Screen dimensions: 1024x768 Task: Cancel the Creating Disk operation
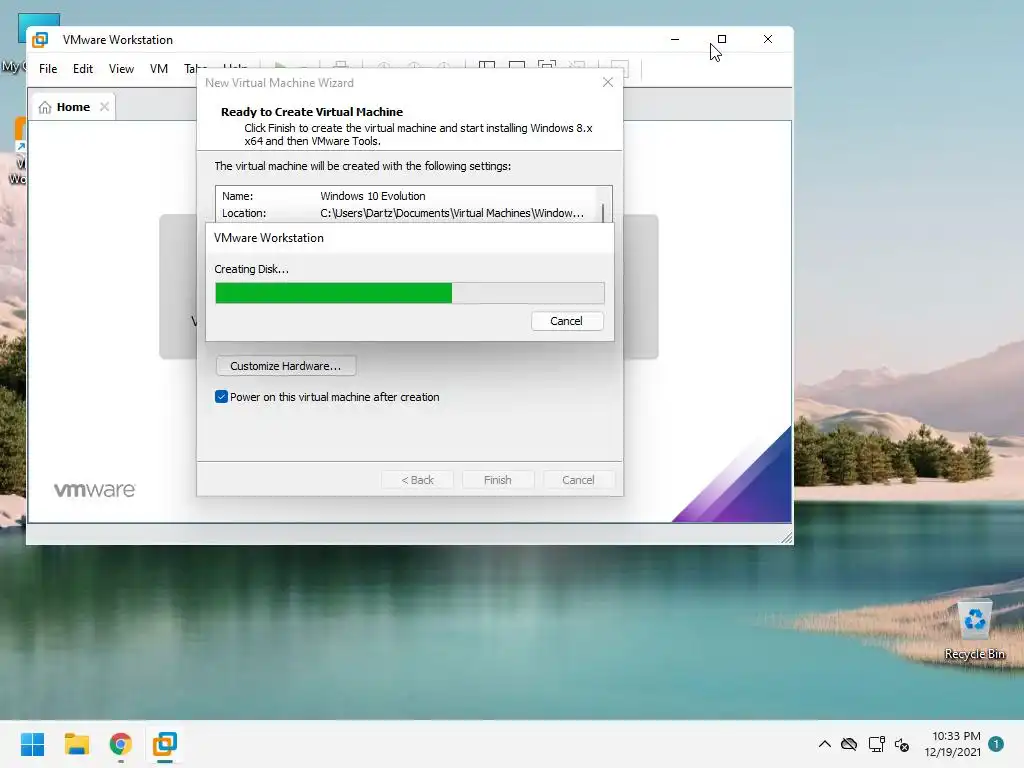coord(566,321)
